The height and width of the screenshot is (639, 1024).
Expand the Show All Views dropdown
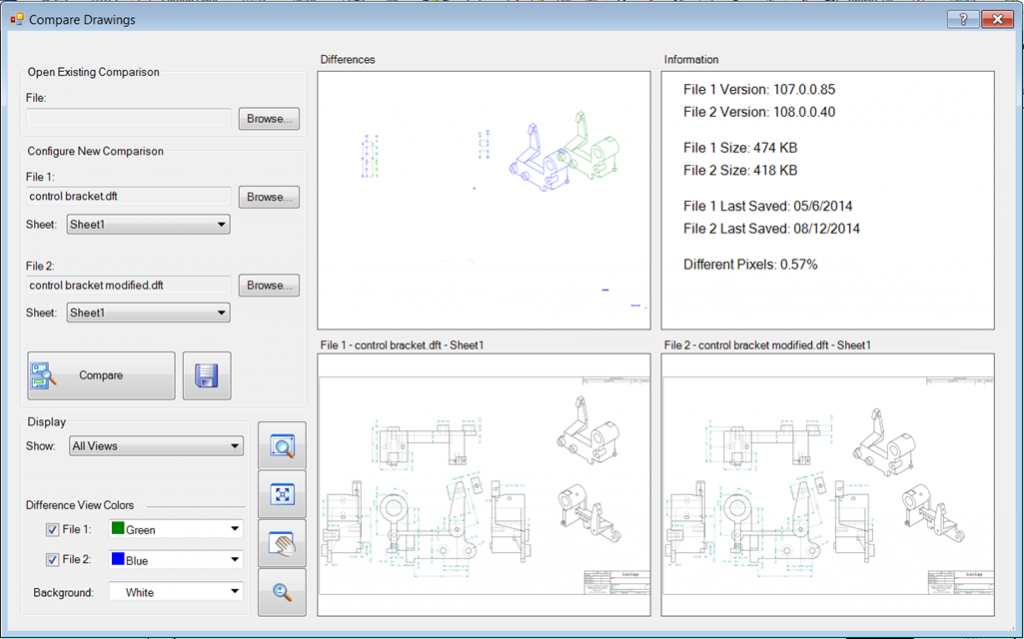tap(156, 446)
